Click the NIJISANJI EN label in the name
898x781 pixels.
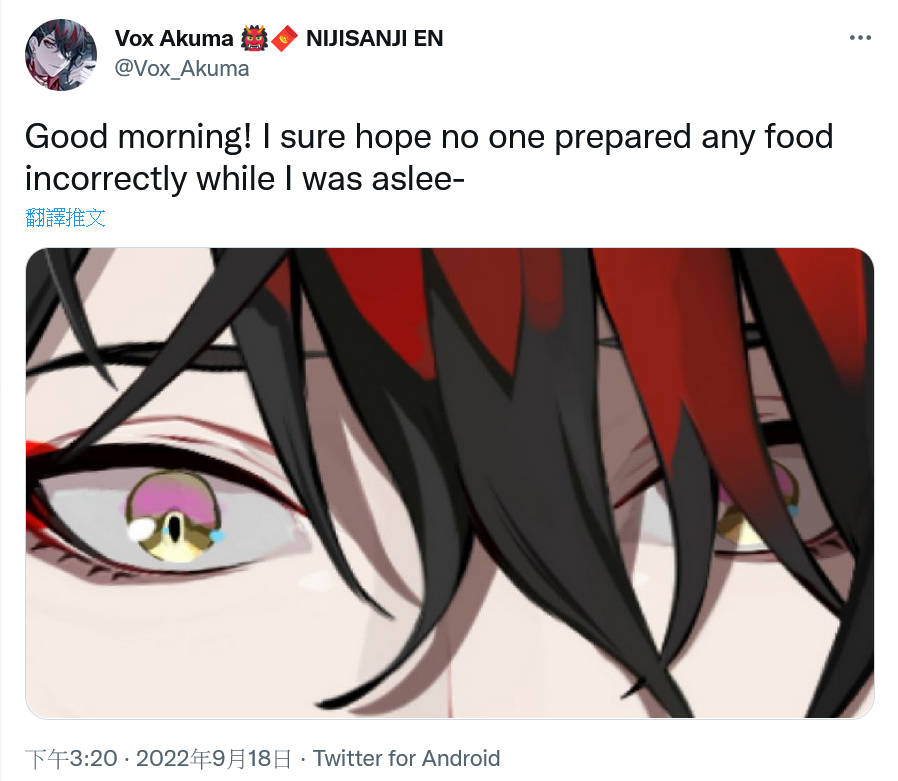click(375, 38)
